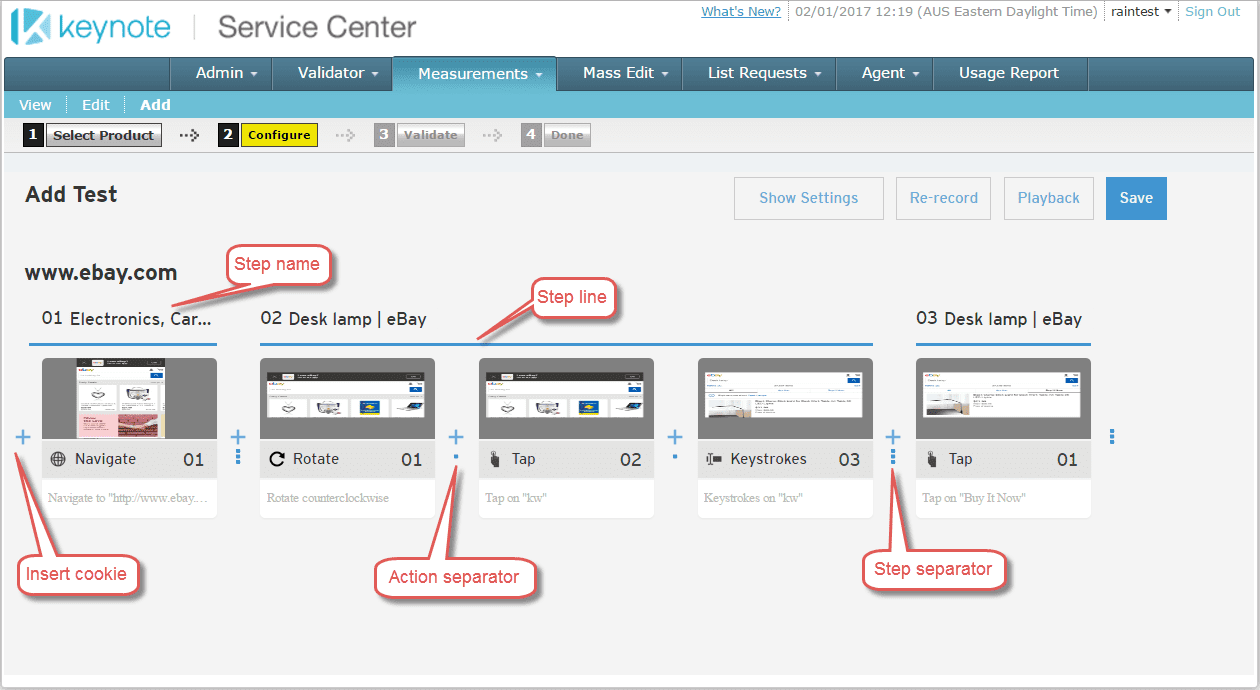This screenshot has height=690, width=1260.
Task: Select the Add submenu item
Action: pos(155,105)
